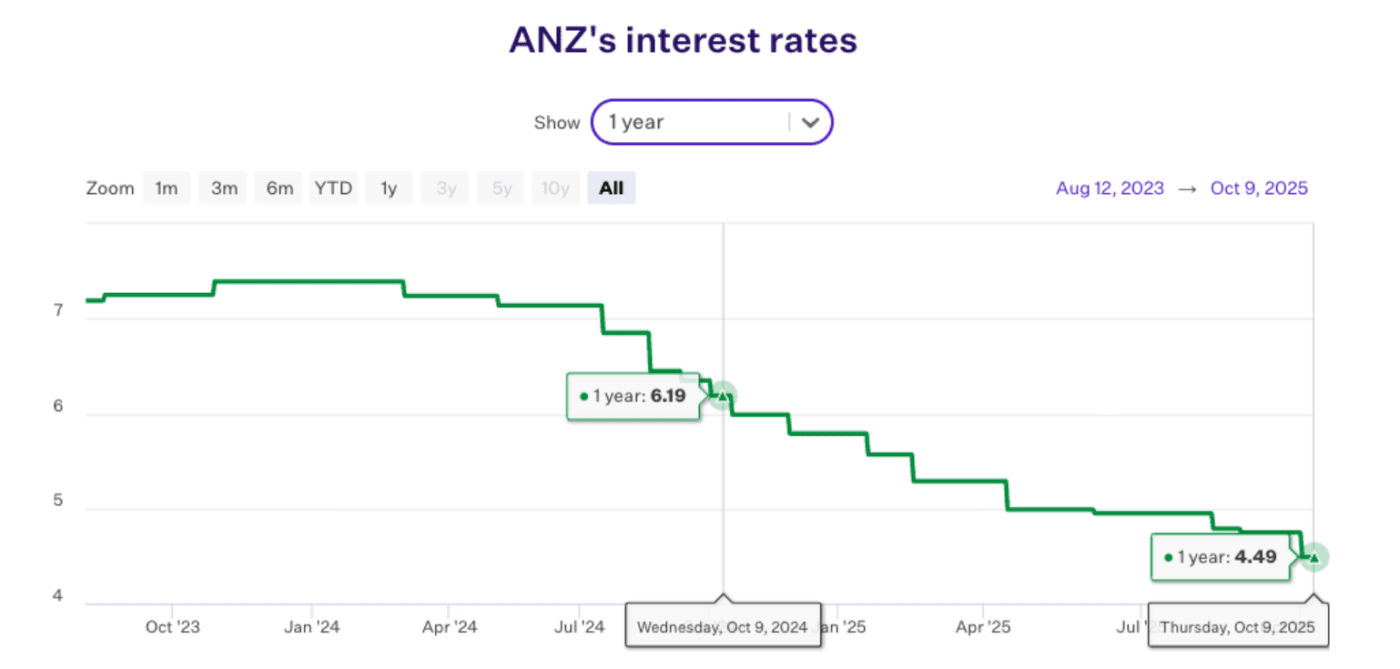Screen dimensions: 1400x669
Task: Click the dropdown chevron arrow icon
Action: pyautogui.click(x=811, y=123)
